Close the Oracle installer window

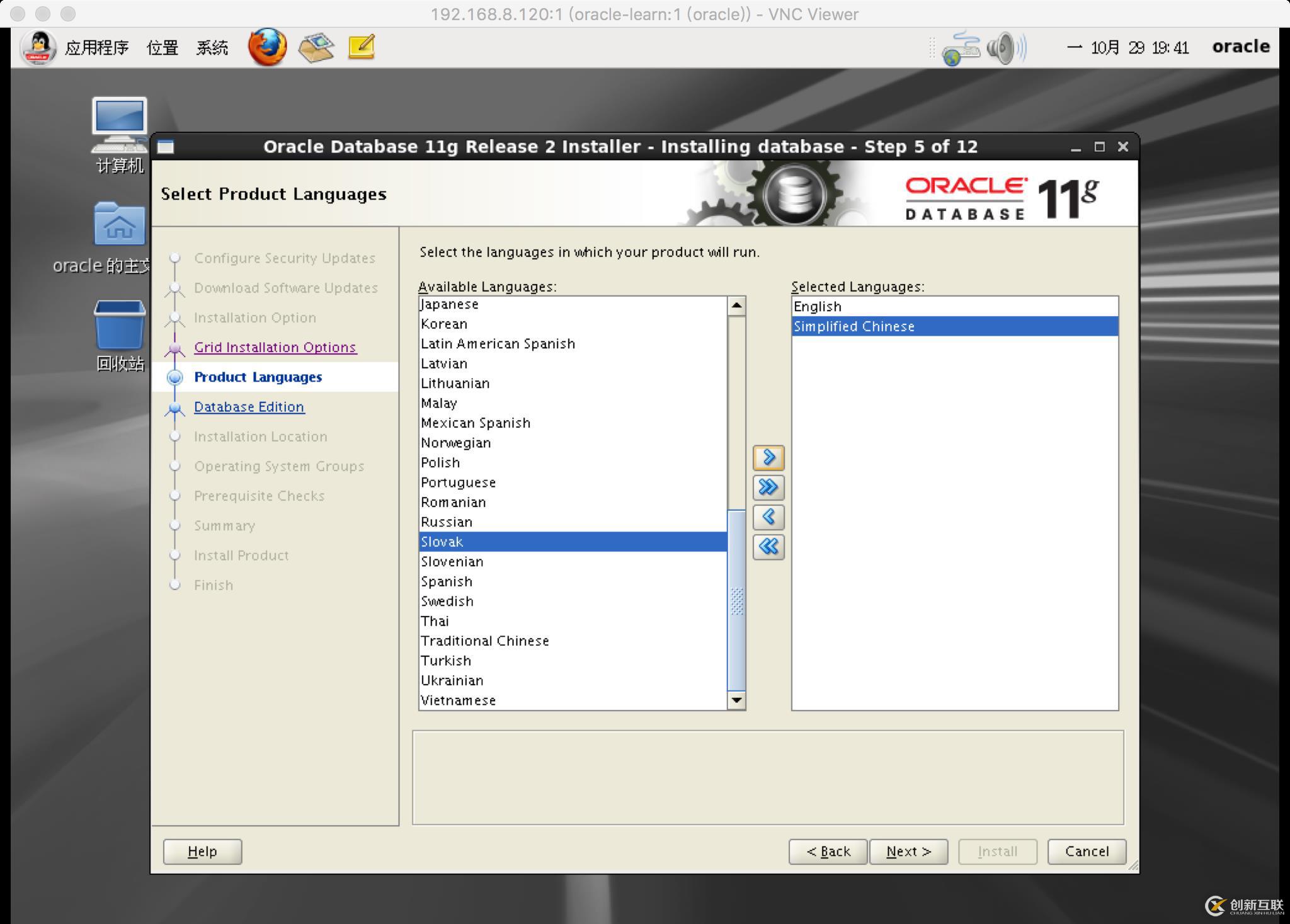1123,147
